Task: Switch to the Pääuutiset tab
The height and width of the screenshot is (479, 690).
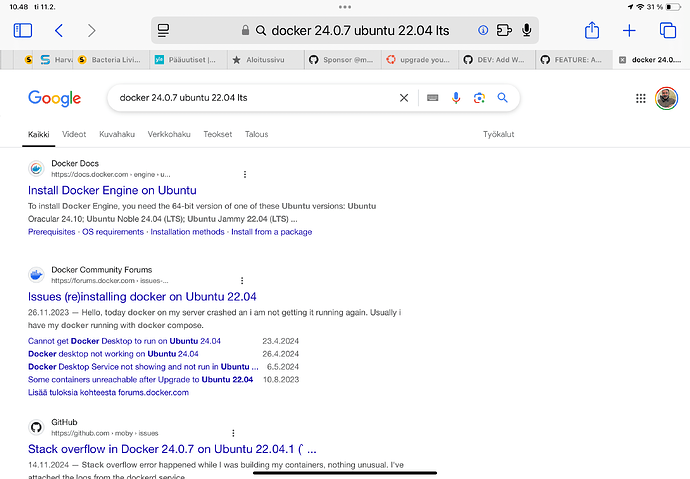Action: [188, 60]
